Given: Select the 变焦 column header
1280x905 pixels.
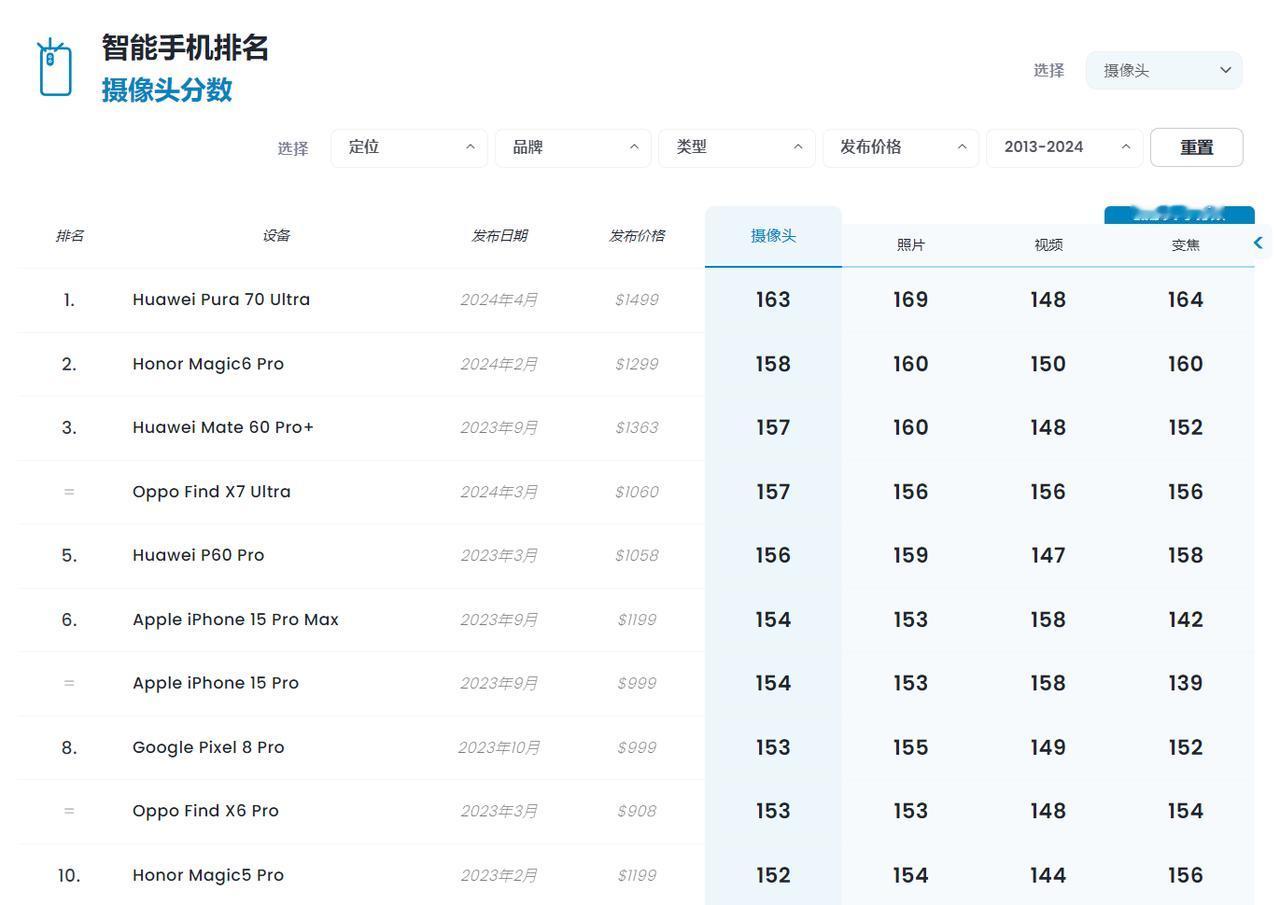Looking at the screenshot, I should point(1185,245).
